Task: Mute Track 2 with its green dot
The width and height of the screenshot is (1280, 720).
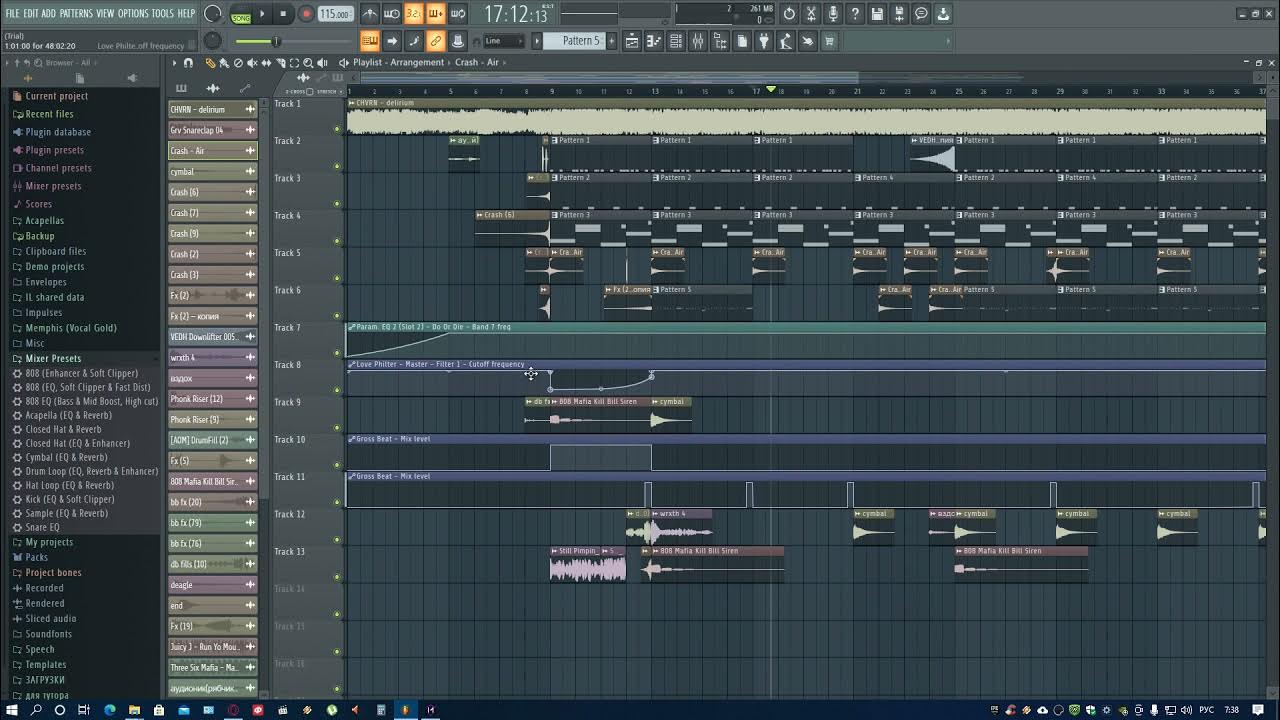Action: (337, 166)
